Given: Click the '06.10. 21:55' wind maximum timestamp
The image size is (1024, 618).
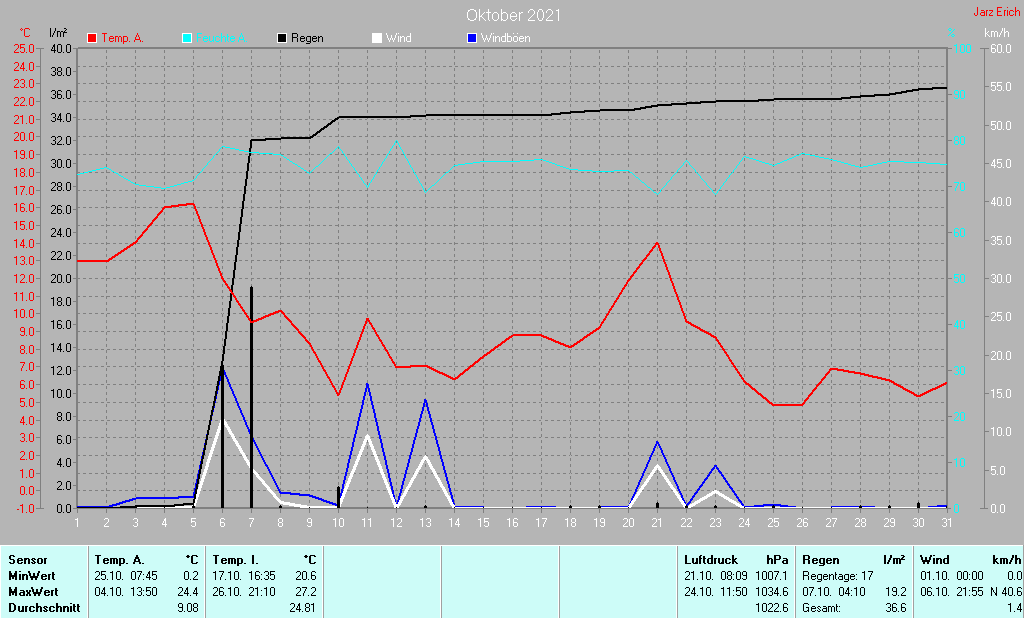Looking at the screenshot, I should pyautogui.click(x=952, y=592).
